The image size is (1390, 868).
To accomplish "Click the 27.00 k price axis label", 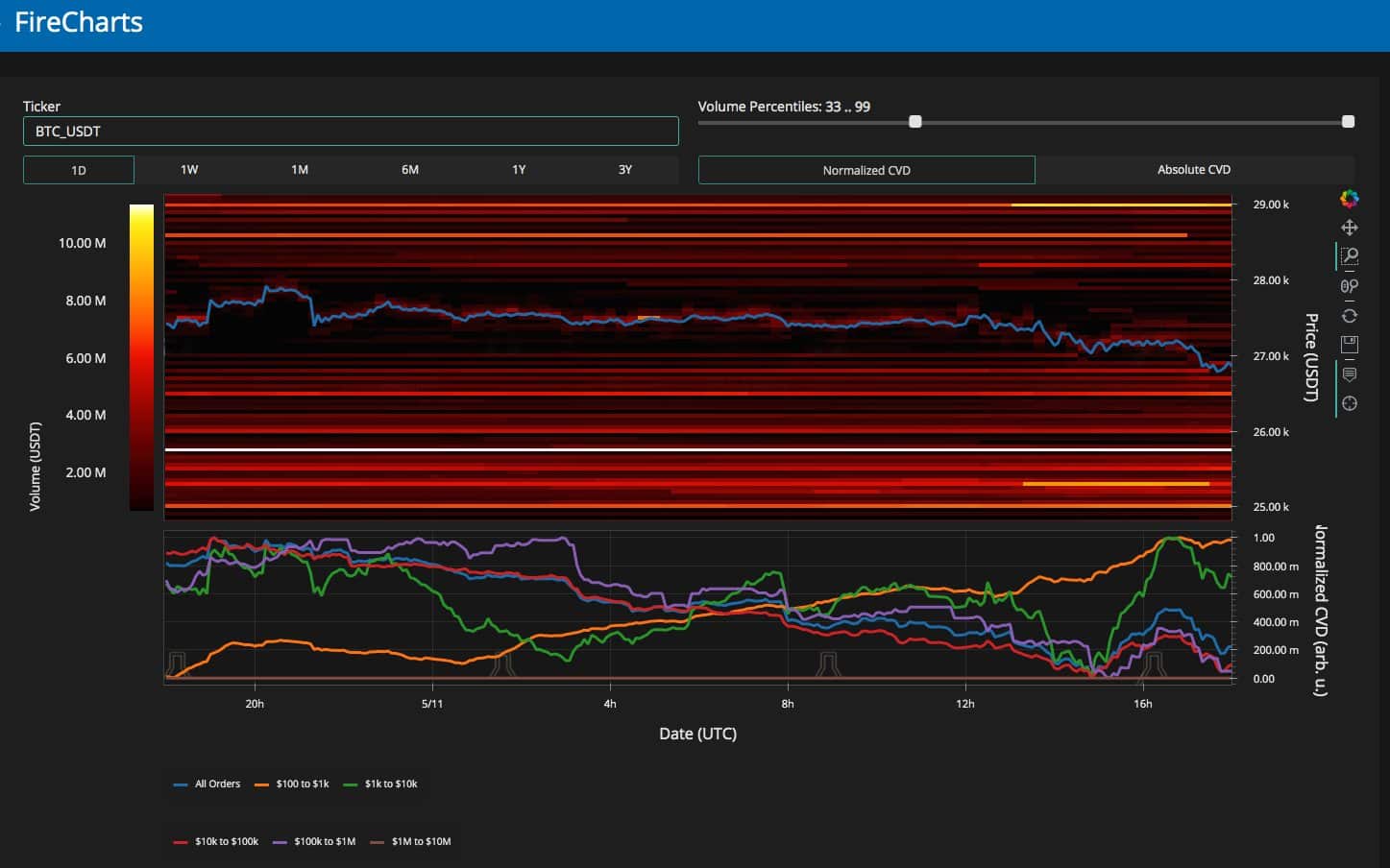I will (x=1271, y=356).
